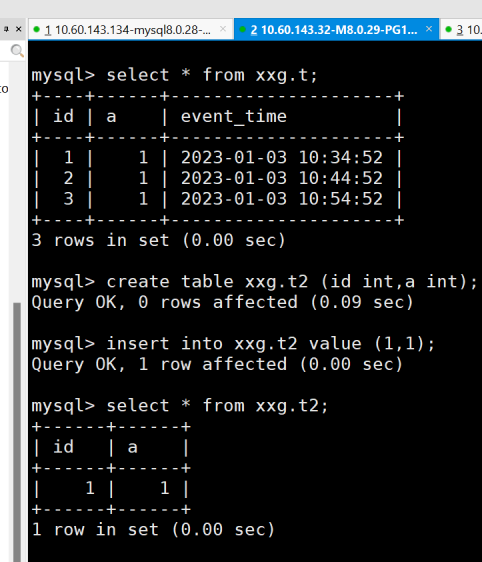Close the 10.60.143.32-M8.0.29-PG1 tab
This screenshot has height=562, width=482.
click(x=429, y=29)
